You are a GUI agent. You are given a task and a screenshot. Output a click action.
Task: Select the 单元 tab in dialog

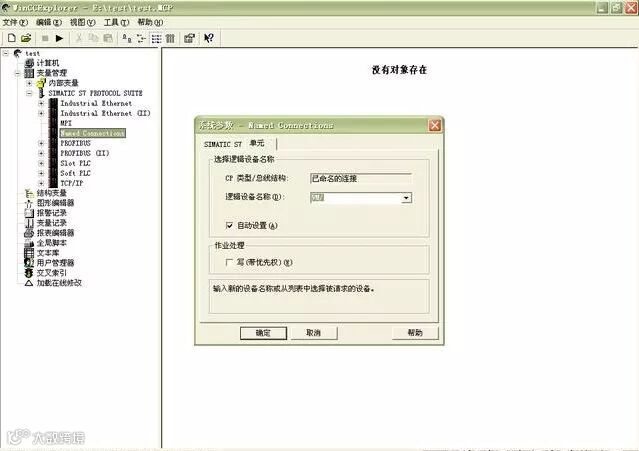pos(257,143)
